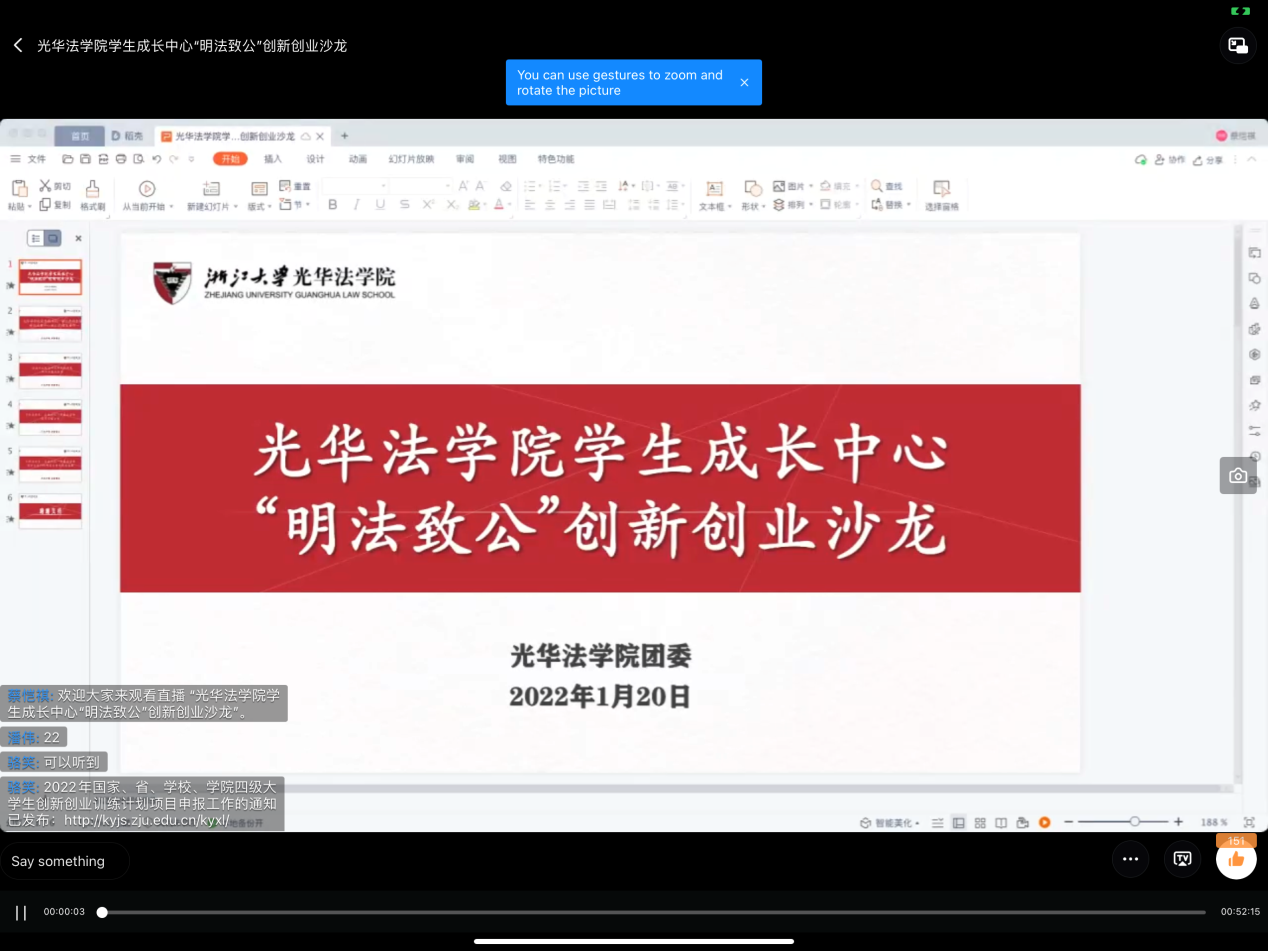Viewport: 1268px width, 951px height.
Task: Click the 复制 copy tool
Action: click(55, 205)
